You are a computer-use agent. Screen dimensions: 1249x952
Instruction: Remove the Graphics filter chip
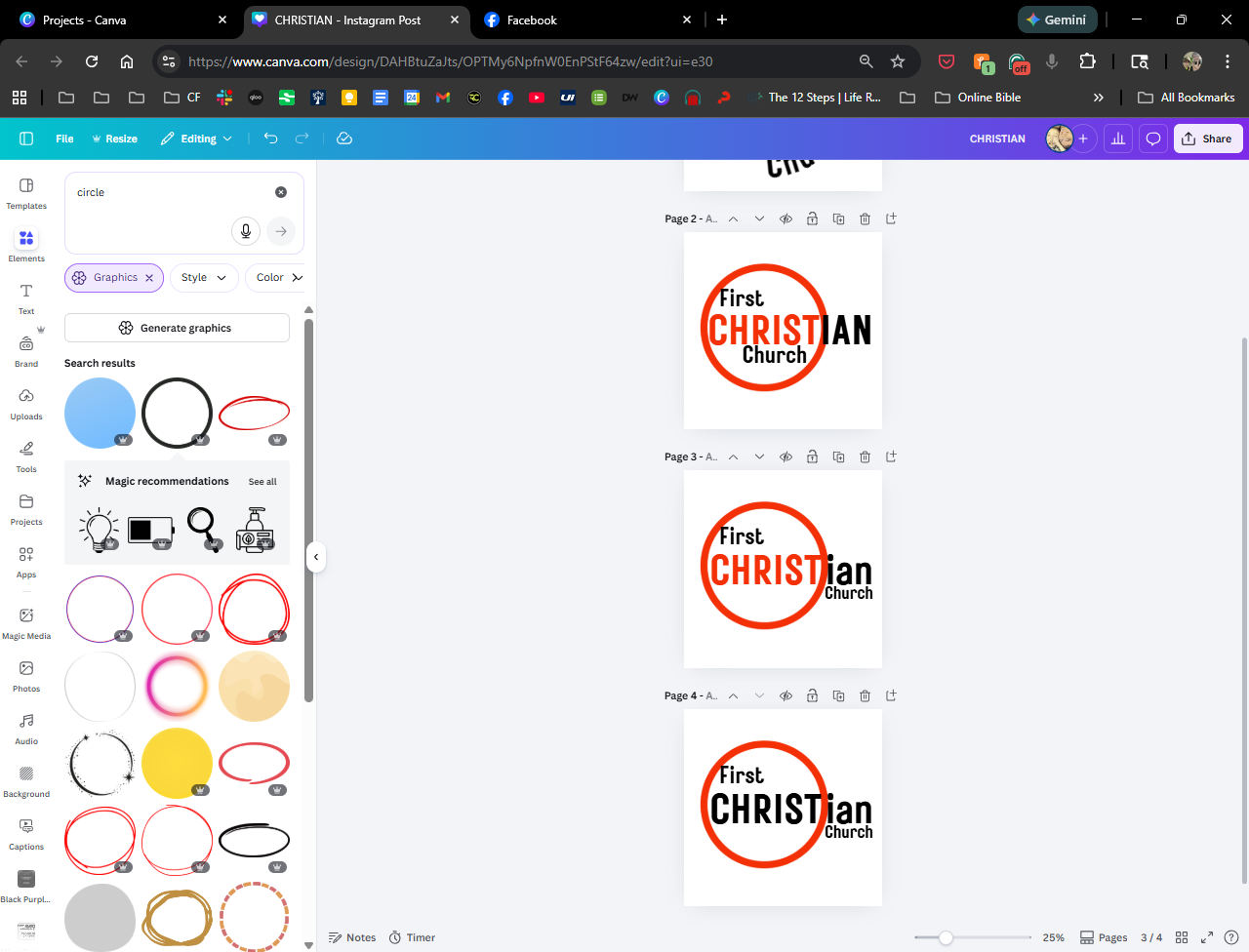click(149, 278)
